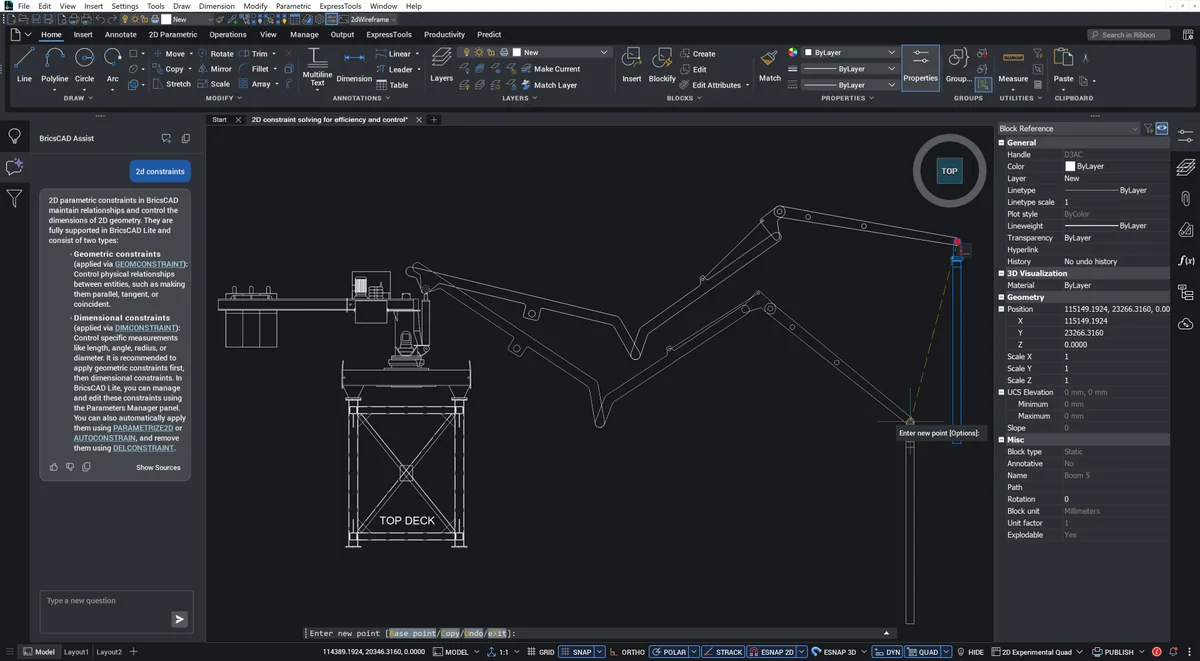
Task: Open the GEOMCONSTRAINT command link
Action: click(149, 264)
